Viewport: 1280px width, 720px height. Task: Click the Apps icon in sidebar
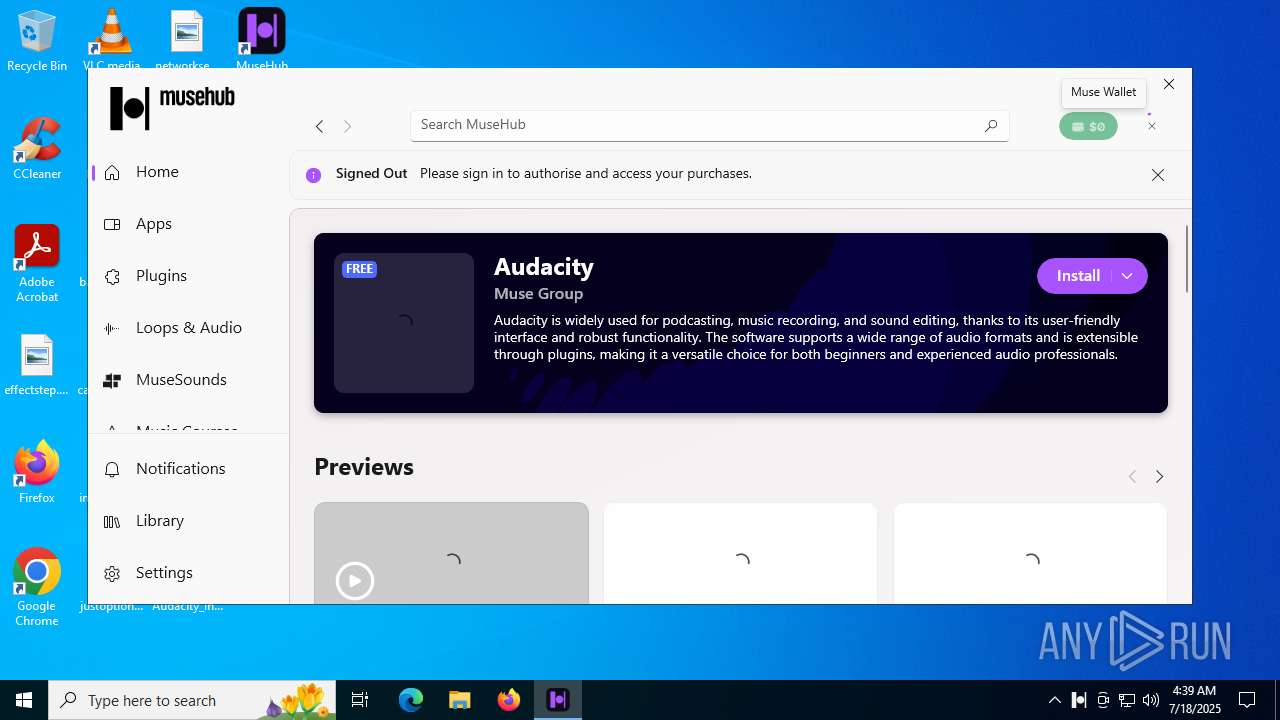pyautogui.click(x=112, y=224)
